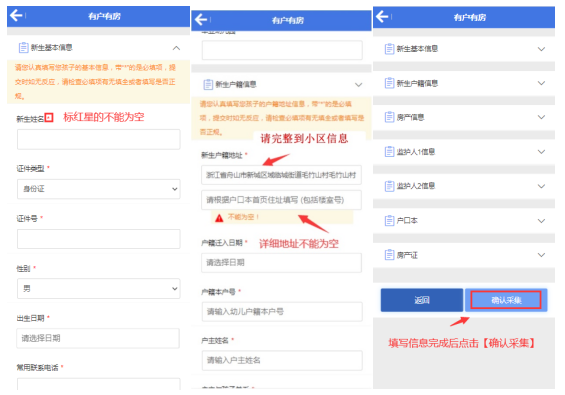Click the 请输入幼儿户籍本户号 field
The height and width of the screenshot is (395, 565).
pyautogui.click(x=282, y=311)
